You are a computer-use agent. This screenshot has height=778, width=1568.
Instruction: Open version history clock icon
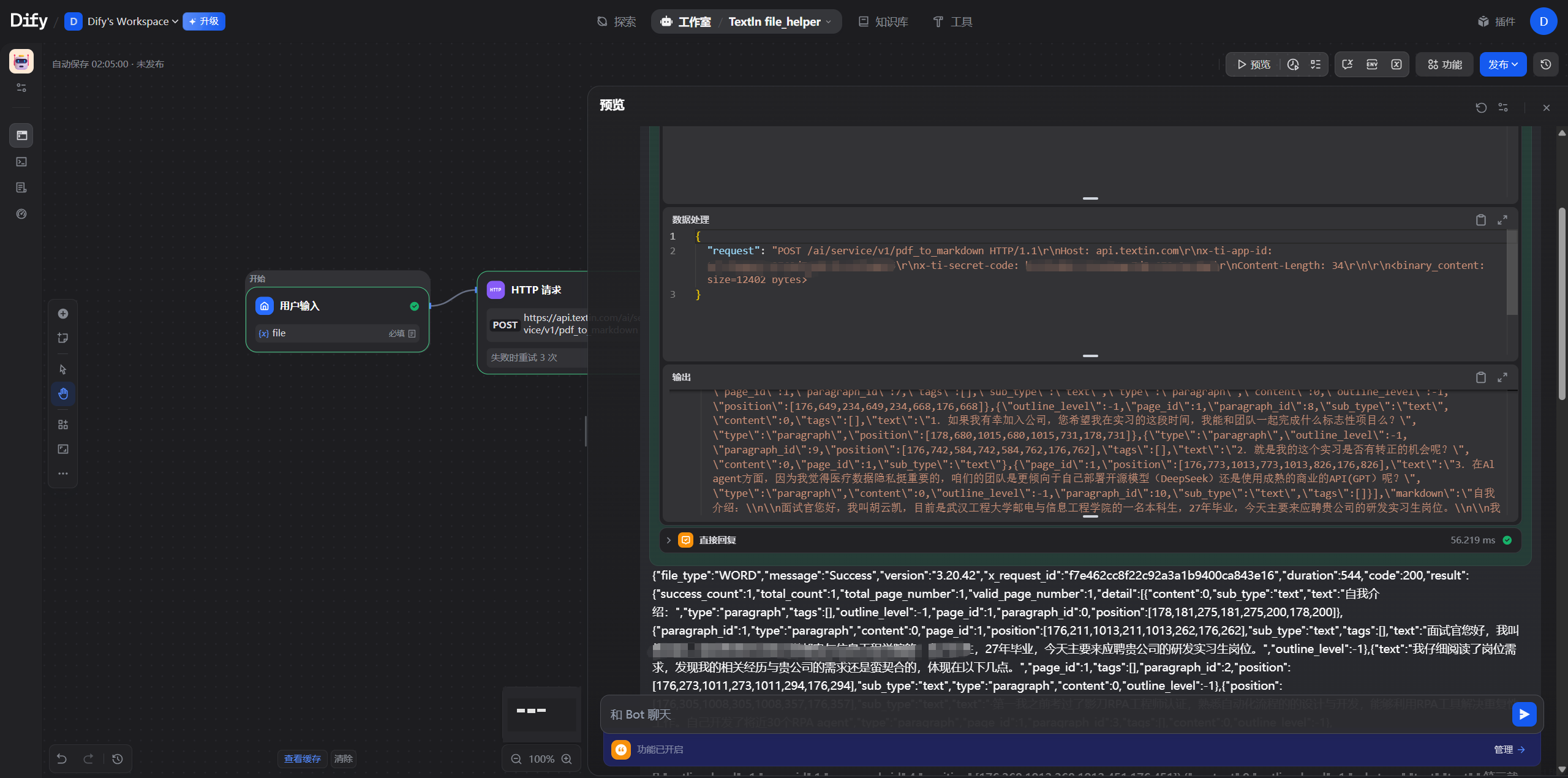tap(1546, 64)
